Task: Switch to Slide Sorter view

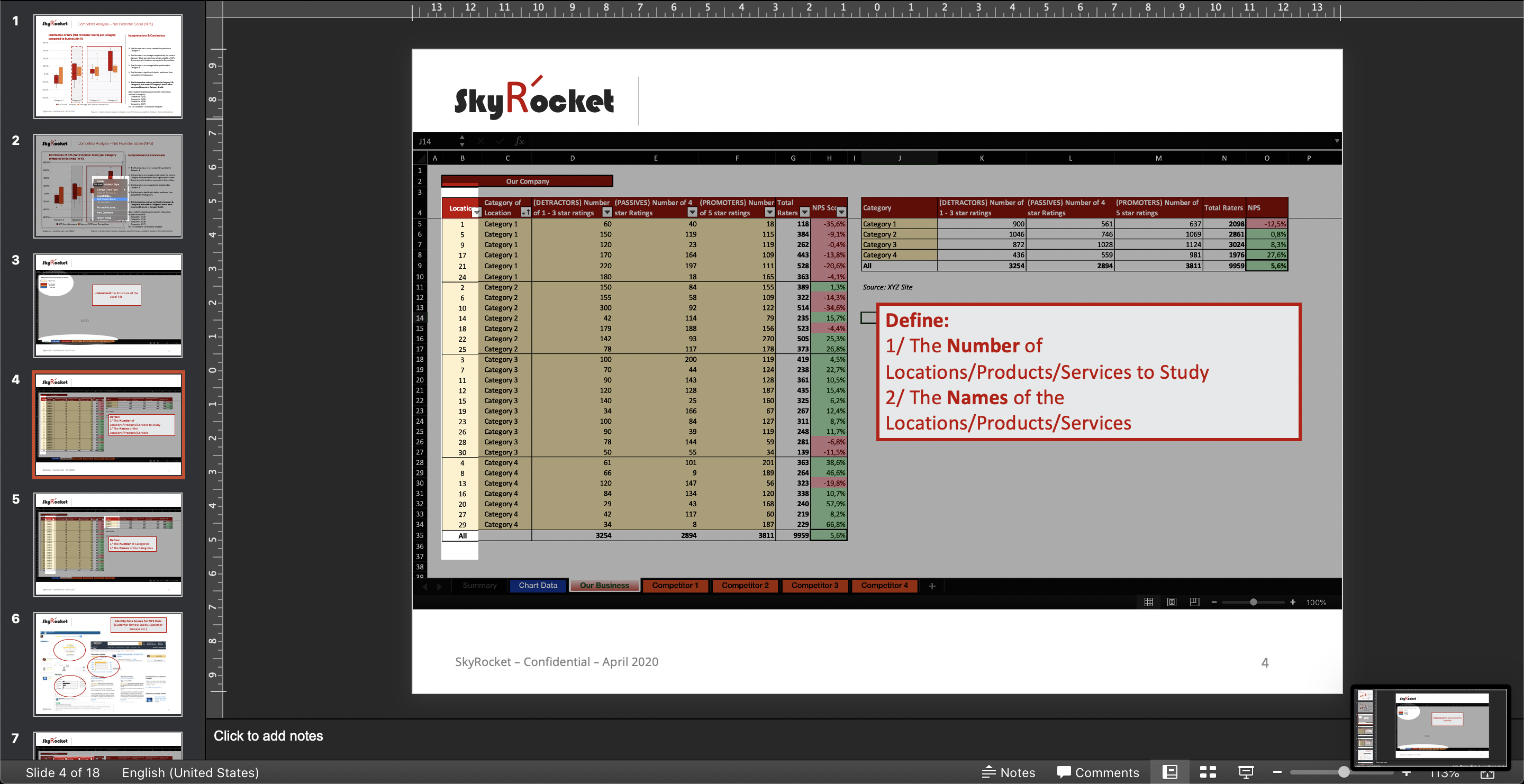Action: tap(1208, 772)
